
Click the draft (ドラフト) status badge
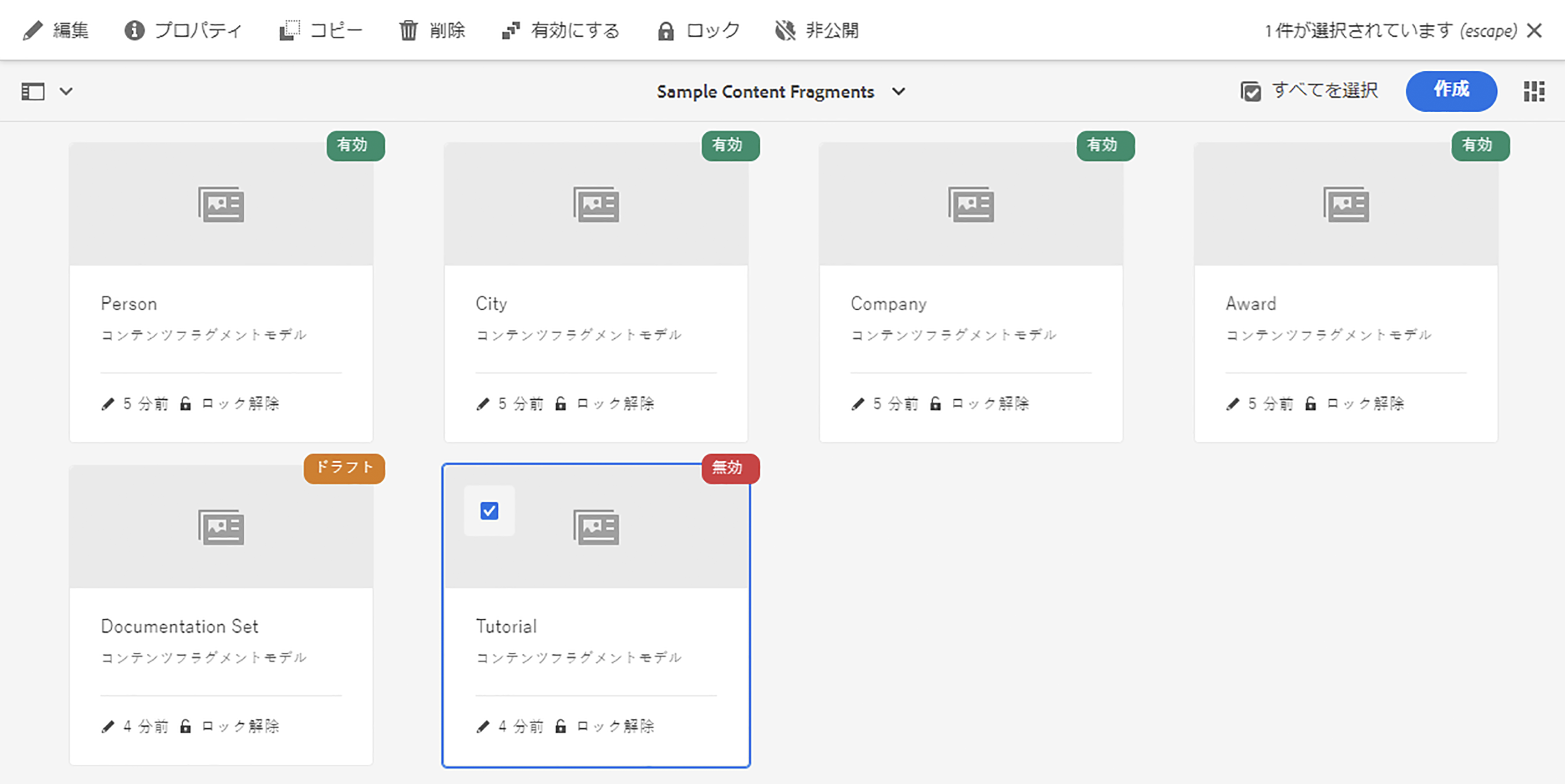(x=344, y=468)
